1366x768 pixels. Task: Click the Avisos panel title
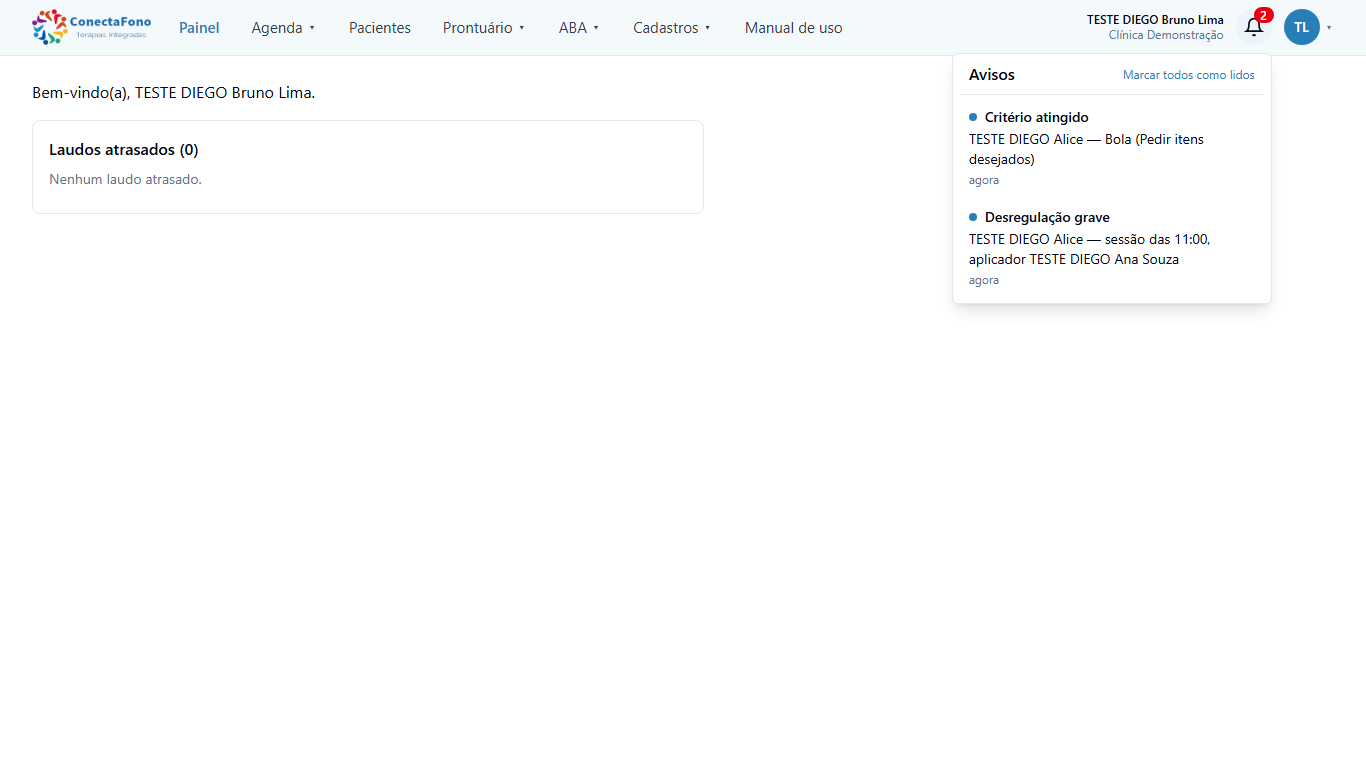(992, 75)
